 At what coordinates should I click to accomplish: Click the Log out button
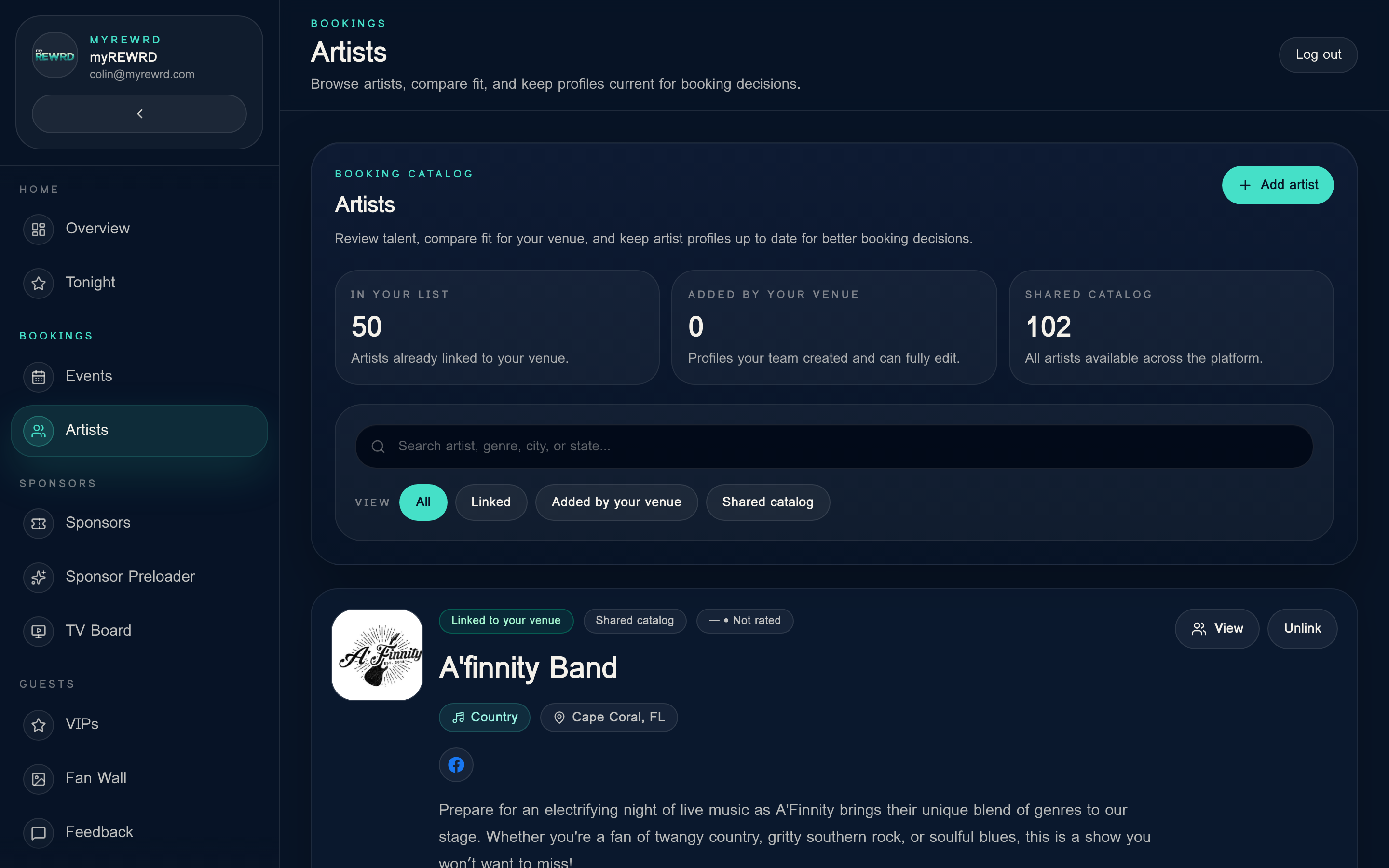tap(1318, 54)
